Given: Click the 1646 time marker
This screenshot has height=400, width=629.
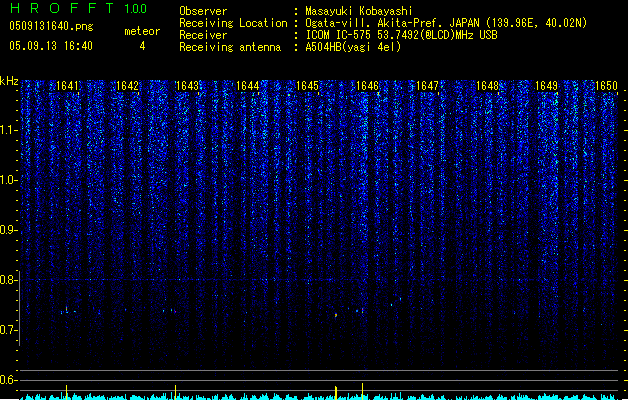Looking at the screenshot, I should coord(367,85).
